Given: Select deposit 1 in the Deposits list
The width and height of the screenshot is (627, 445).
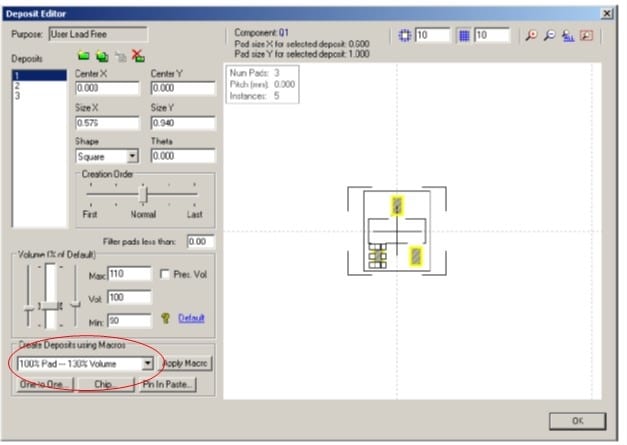Looking at the screenshot, I should [40, 75].
